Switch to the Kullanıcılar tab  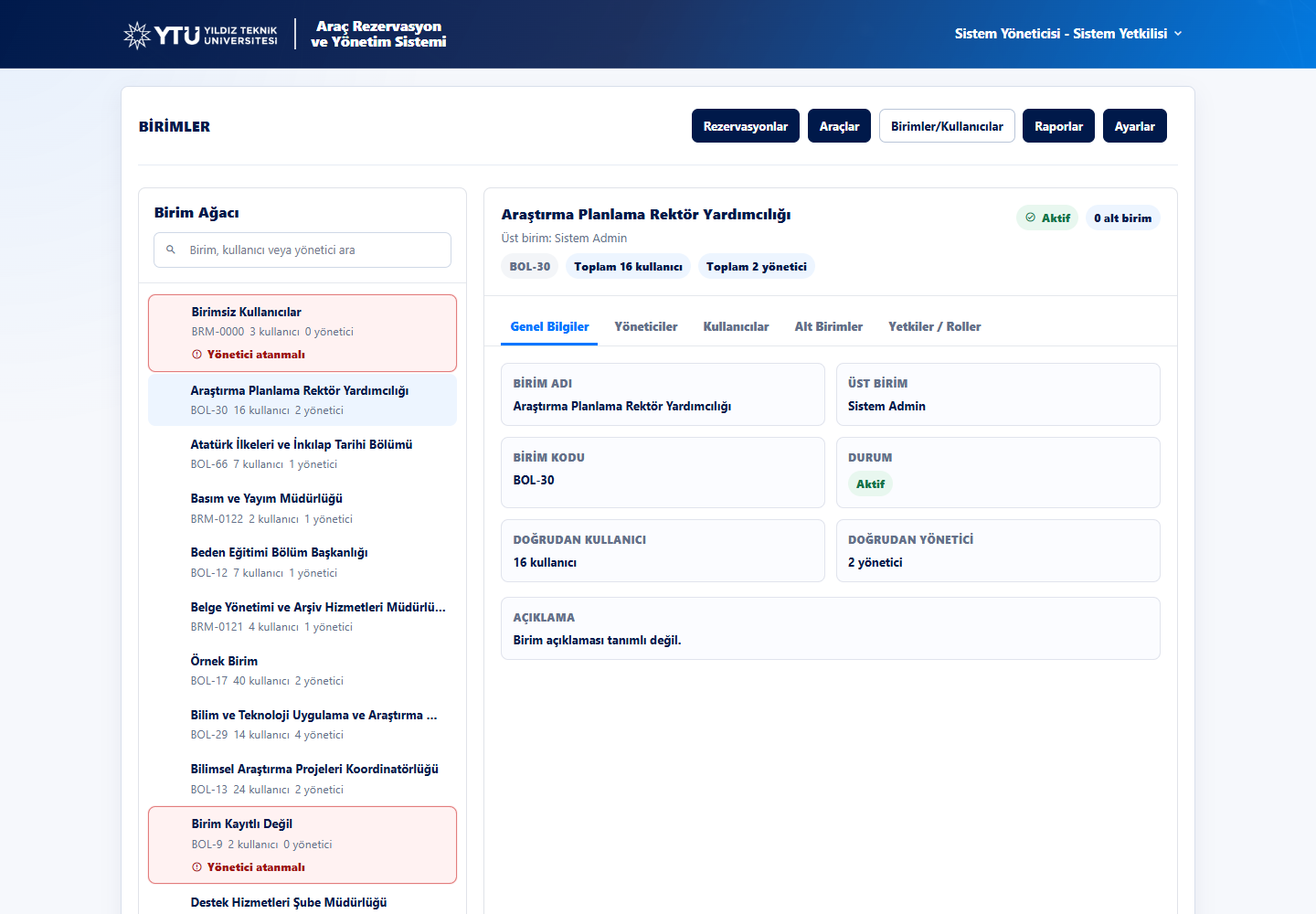(736, 326)
